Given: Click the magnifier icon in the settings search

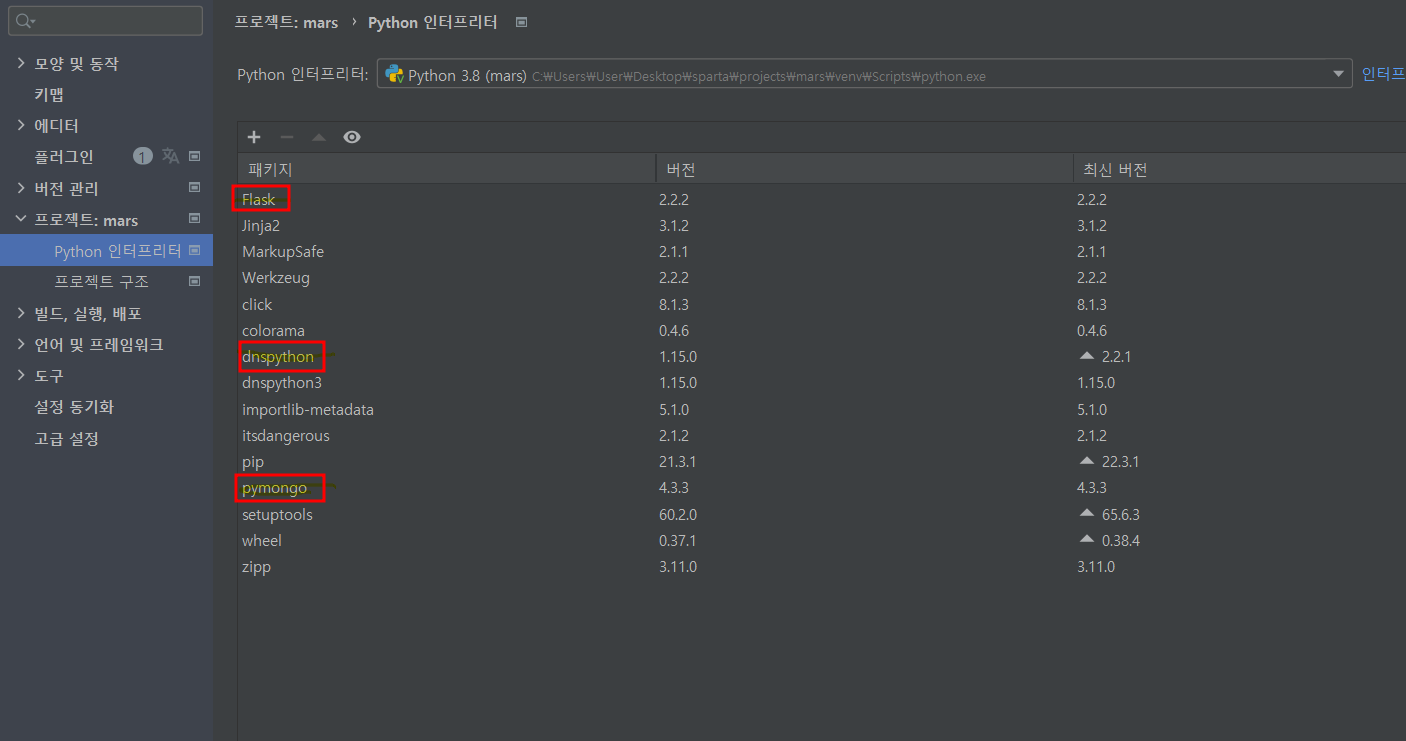Looking at the screenshot, I should click(24, 21).
